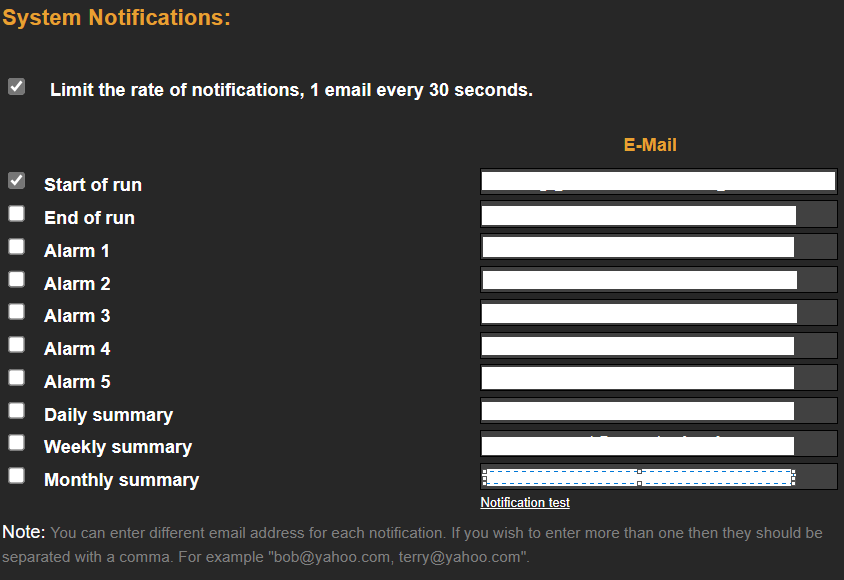Focus the Daily summary email field
The height and width of the screenshot is (580, 844).
click(x=638, y=411)
